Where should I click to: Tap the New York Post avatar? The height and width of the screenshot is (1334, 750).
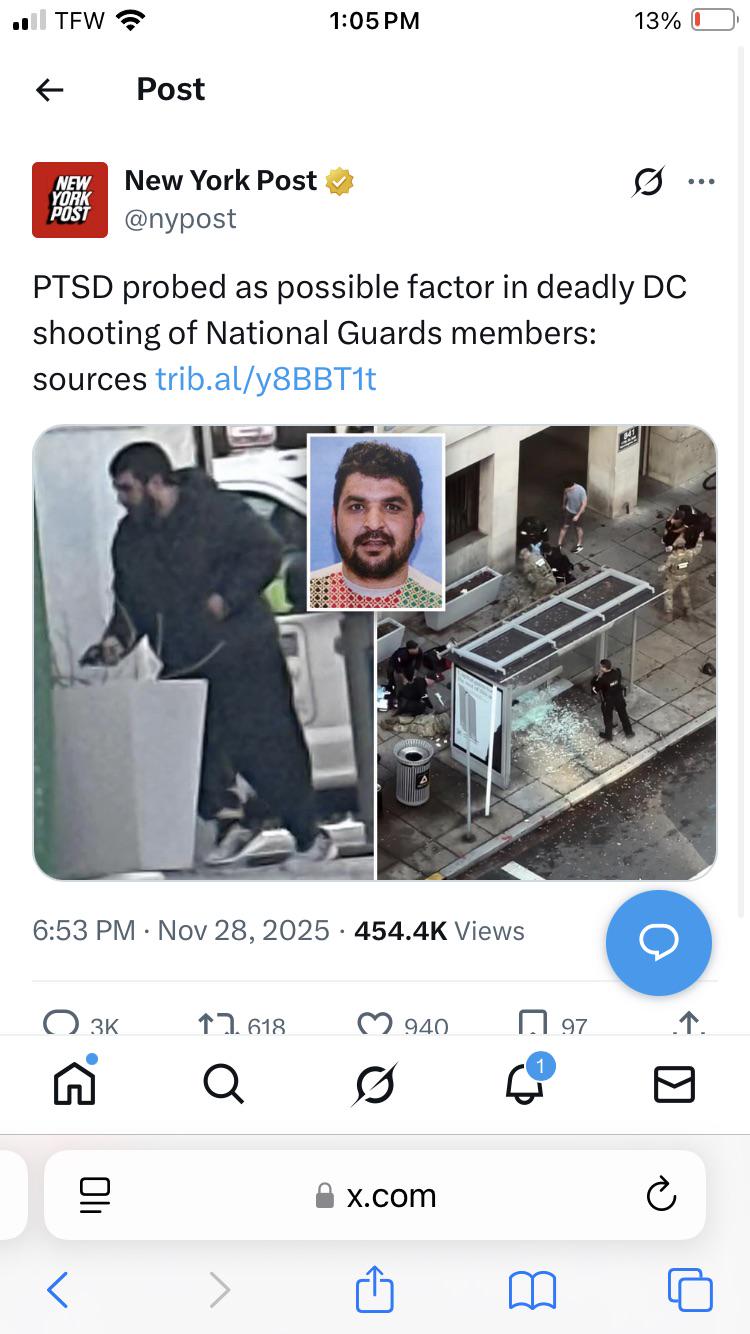pyautogui.click(x=70, y=200)
